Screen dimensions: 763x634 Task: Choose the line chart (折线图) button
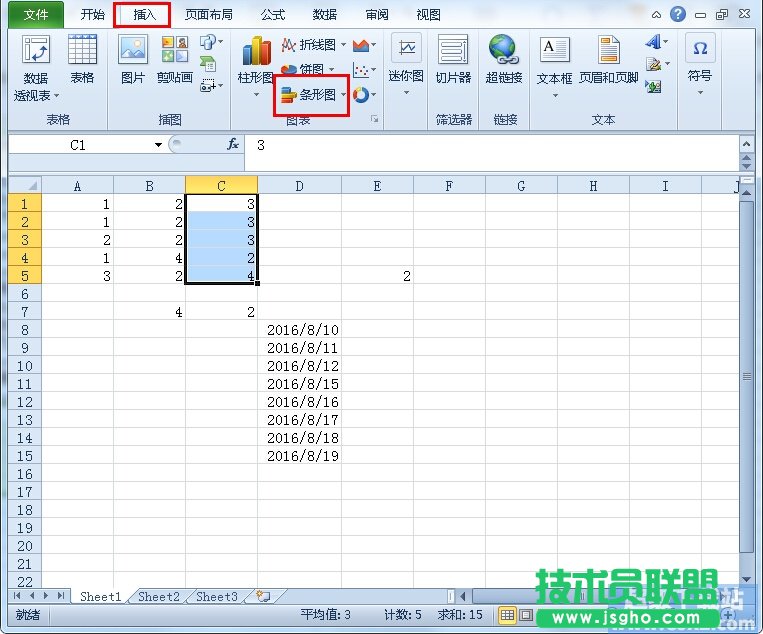click(313, 45)
